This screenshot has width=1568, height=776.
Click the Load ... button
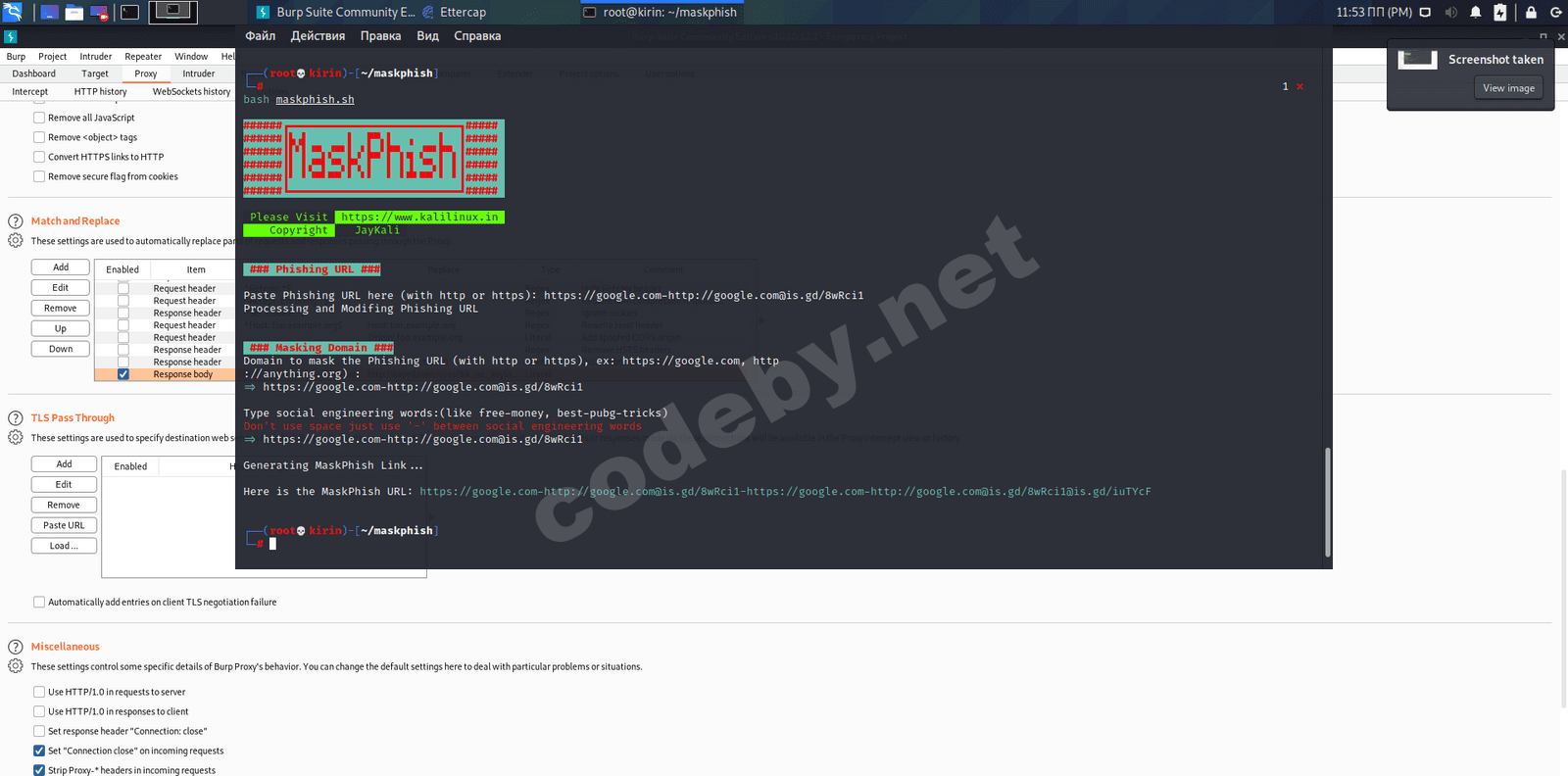coord(64,546)
